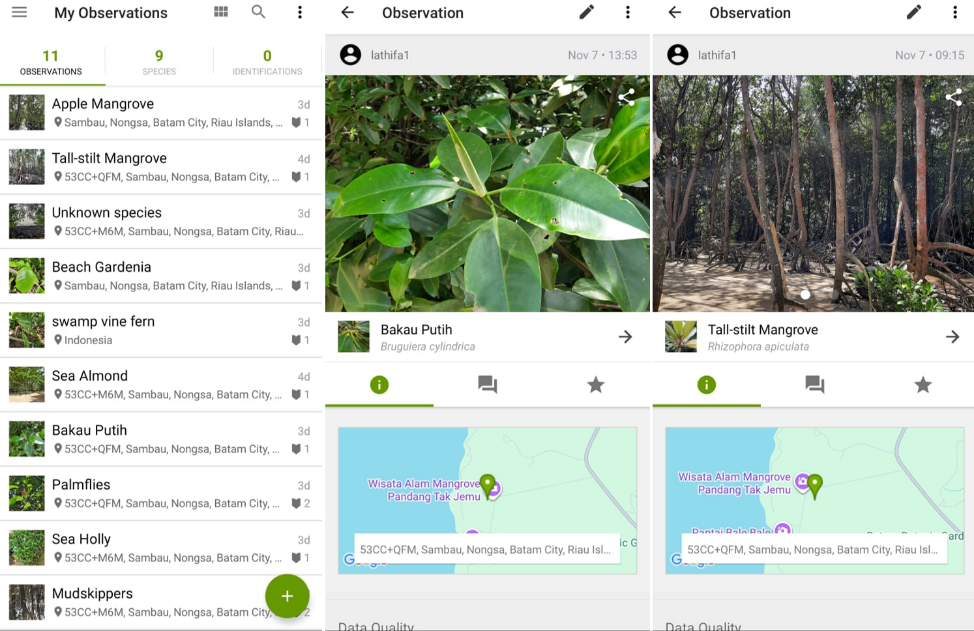Share the Tall-stilt Mangrove photo
The image size is (974, 631).
954,97
